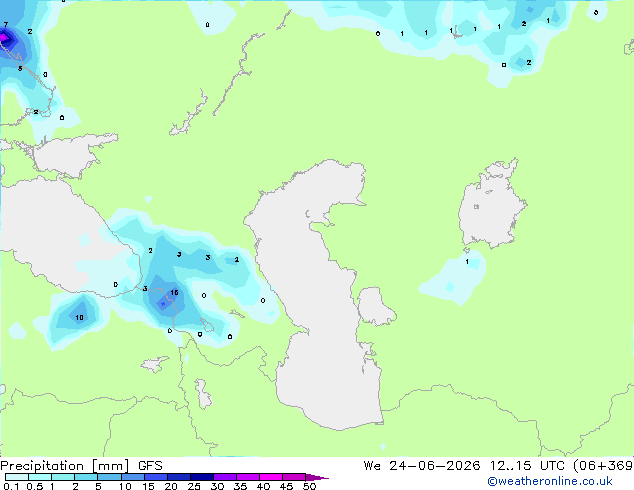The height and width of the screenshot is (490, 634).
Task: Select the 2–5 mm legend color swatch
Action: tap(87, 477)
